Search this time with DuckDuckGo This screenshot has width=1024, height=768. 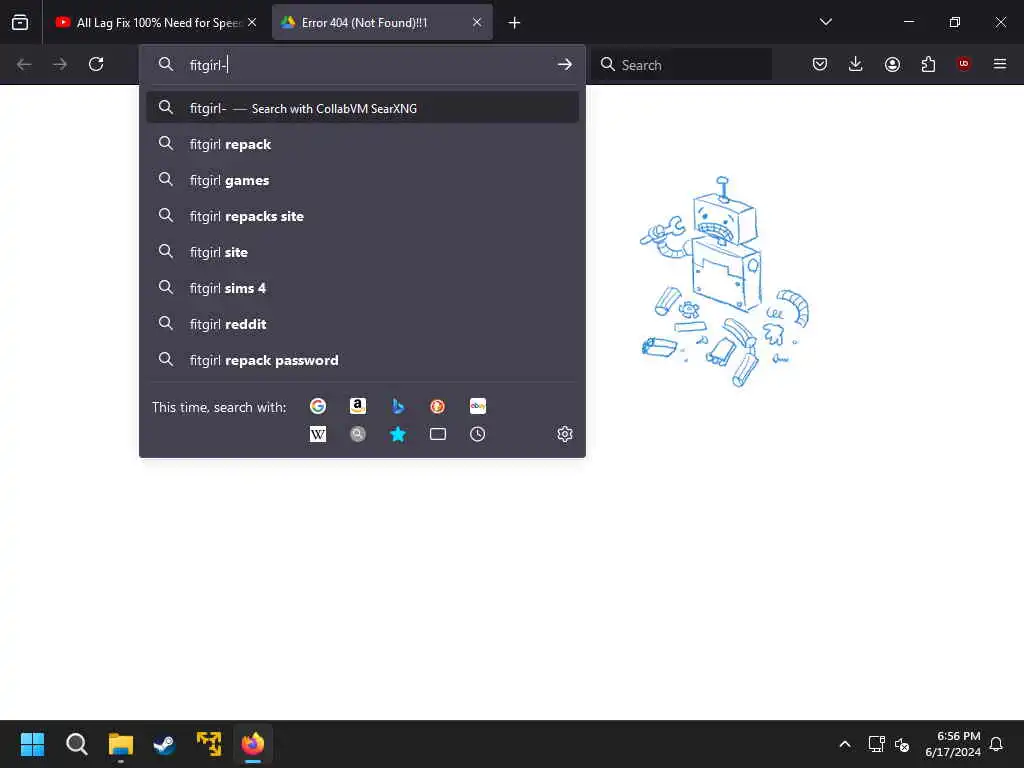[x=438, y=406]
